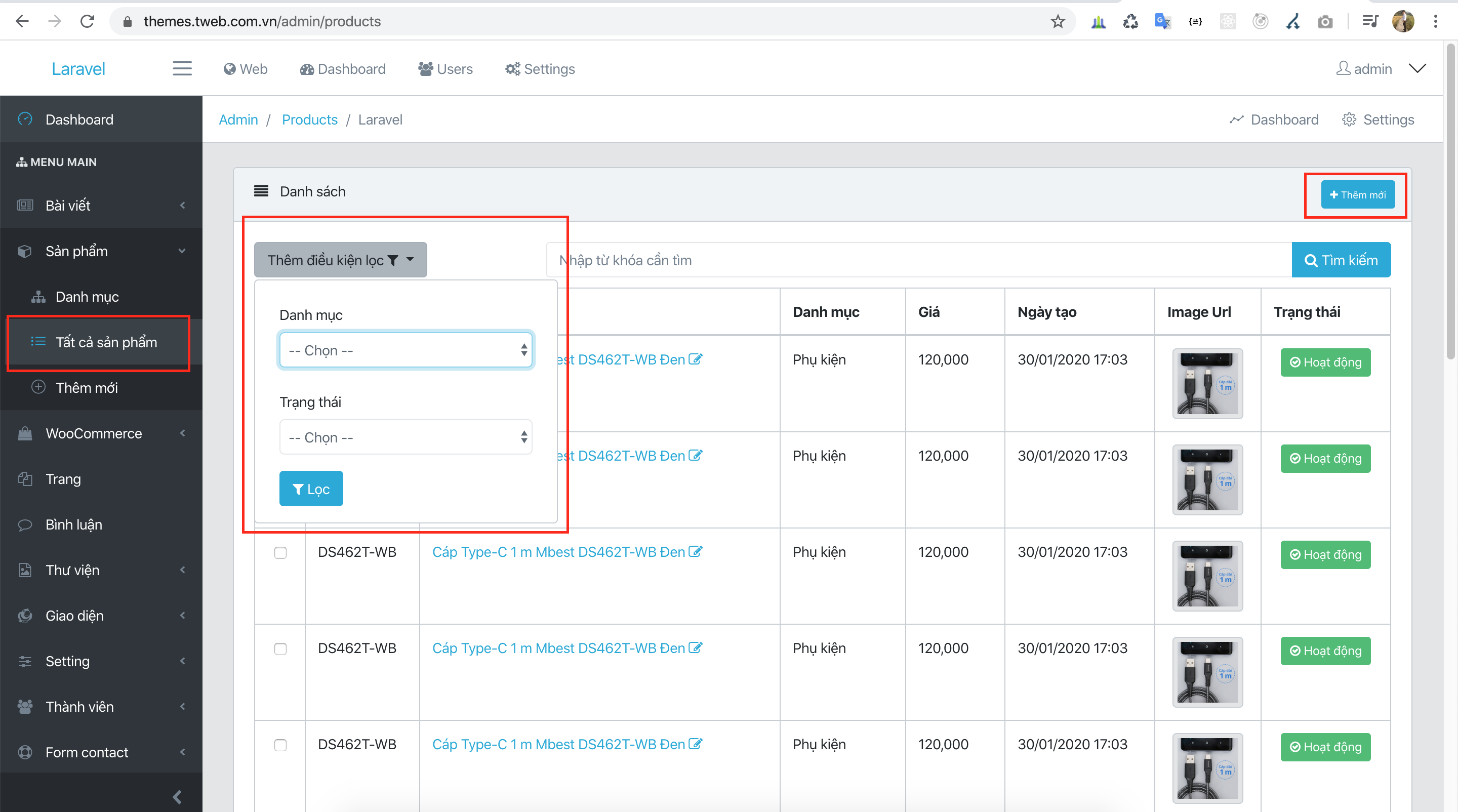
Task: Open the Google Translate extension icon
Action: (1162, 21)
